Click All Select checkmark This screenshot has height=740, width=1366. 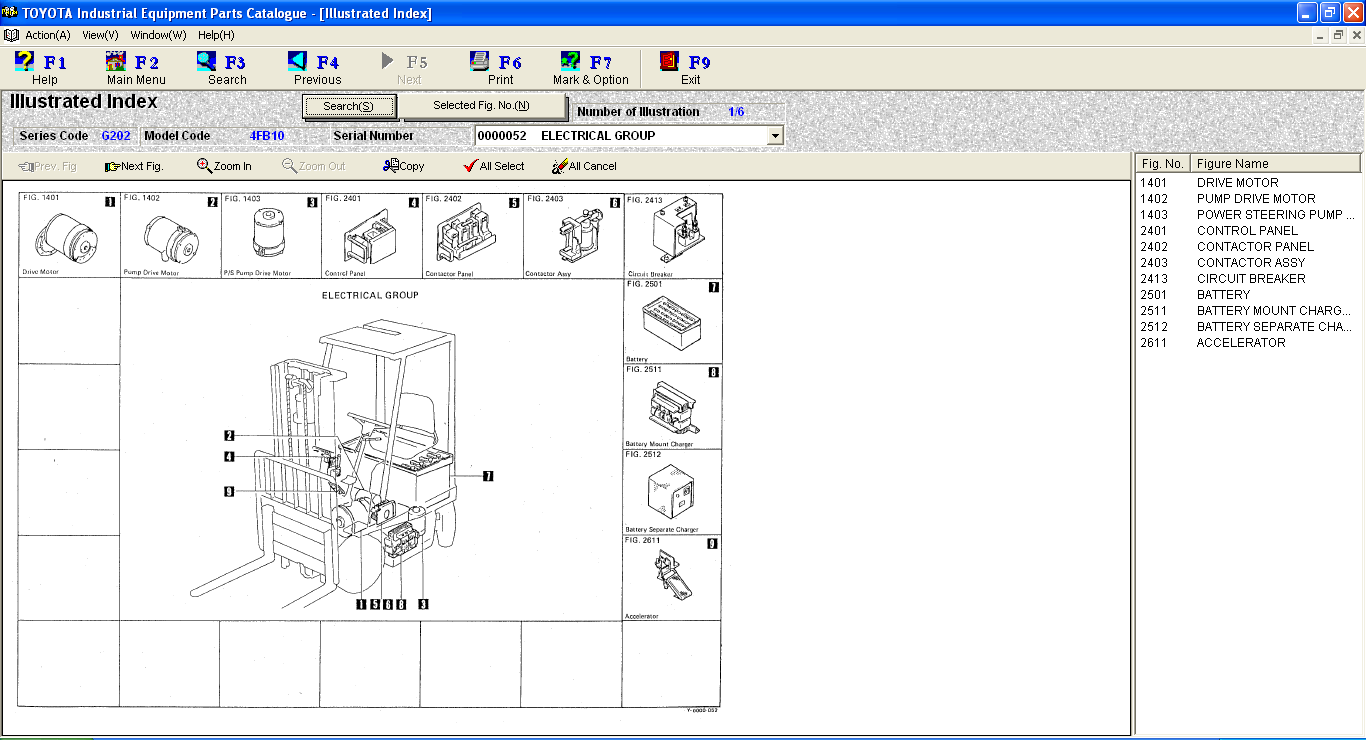[493, 166]
